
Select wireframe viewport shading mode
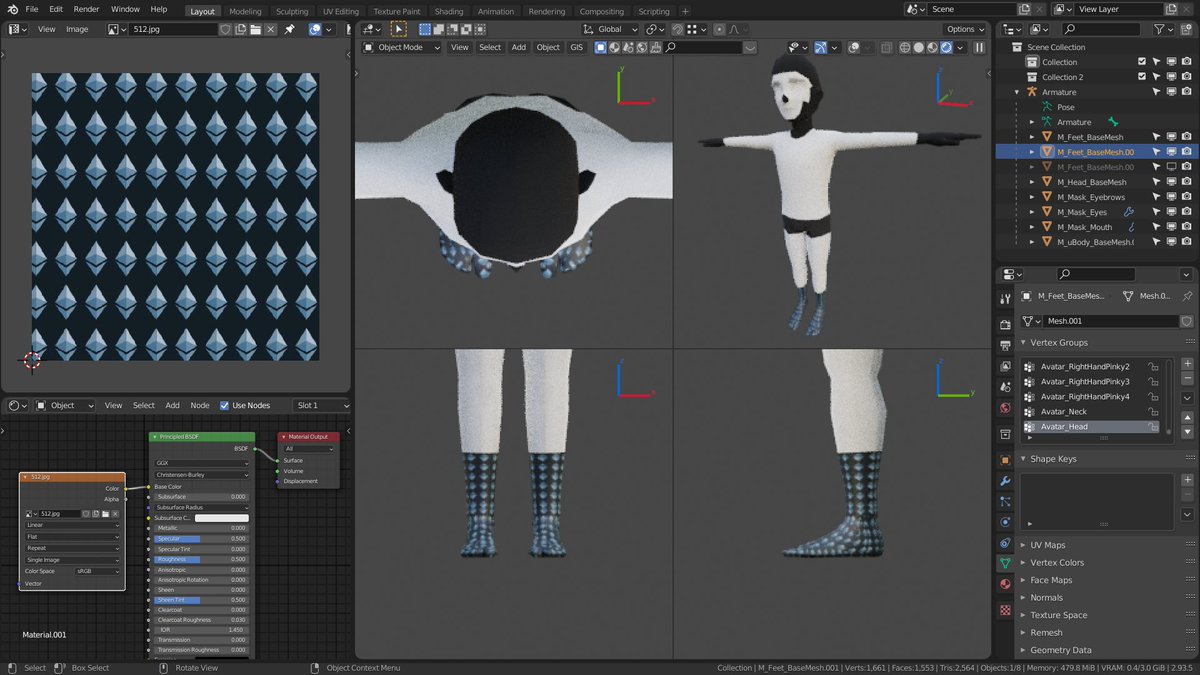[x=905, y=47]
